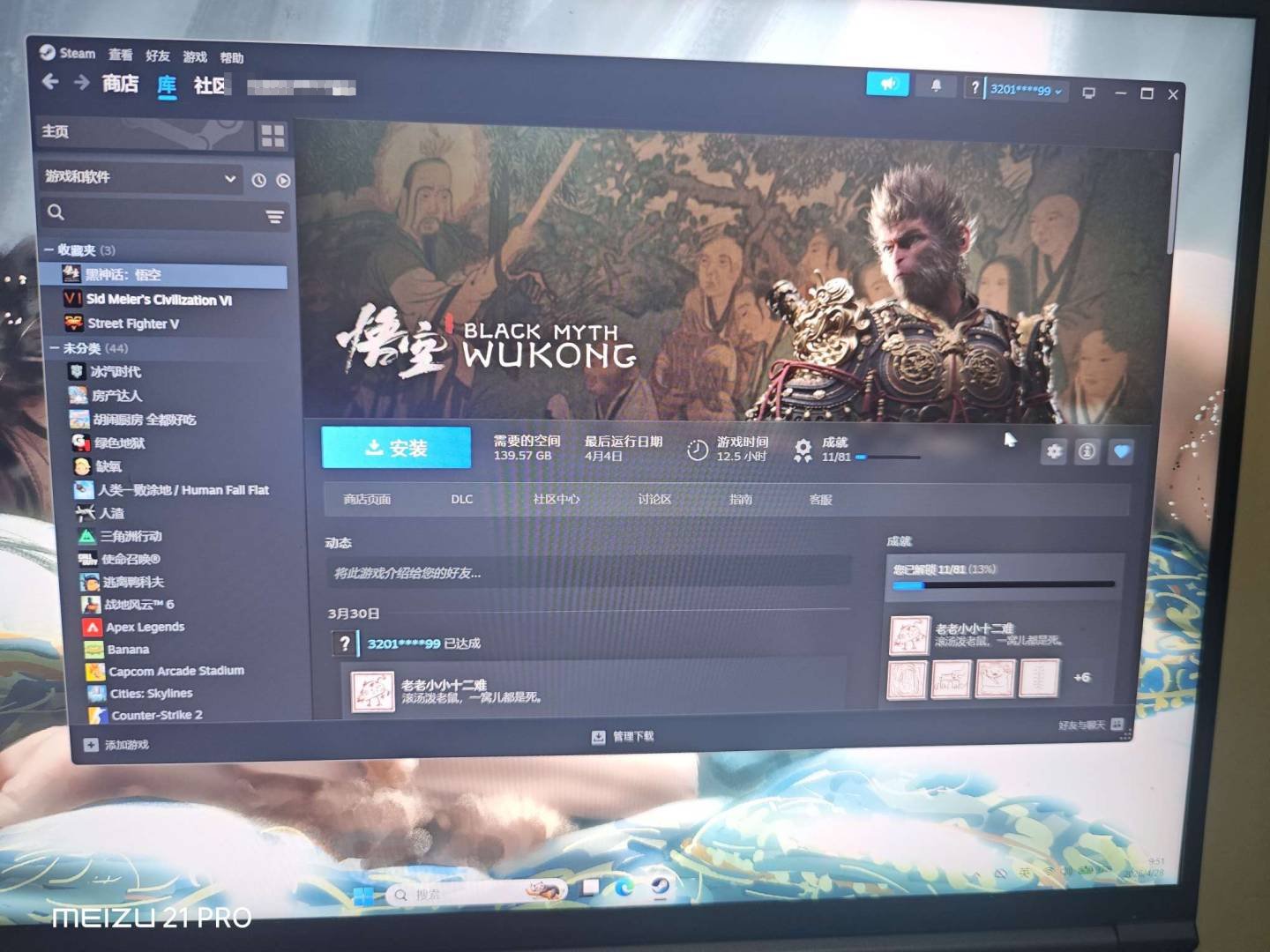Open the gear settings for Black Myth
The image size is (1270, 952).
pos(1054,451)
